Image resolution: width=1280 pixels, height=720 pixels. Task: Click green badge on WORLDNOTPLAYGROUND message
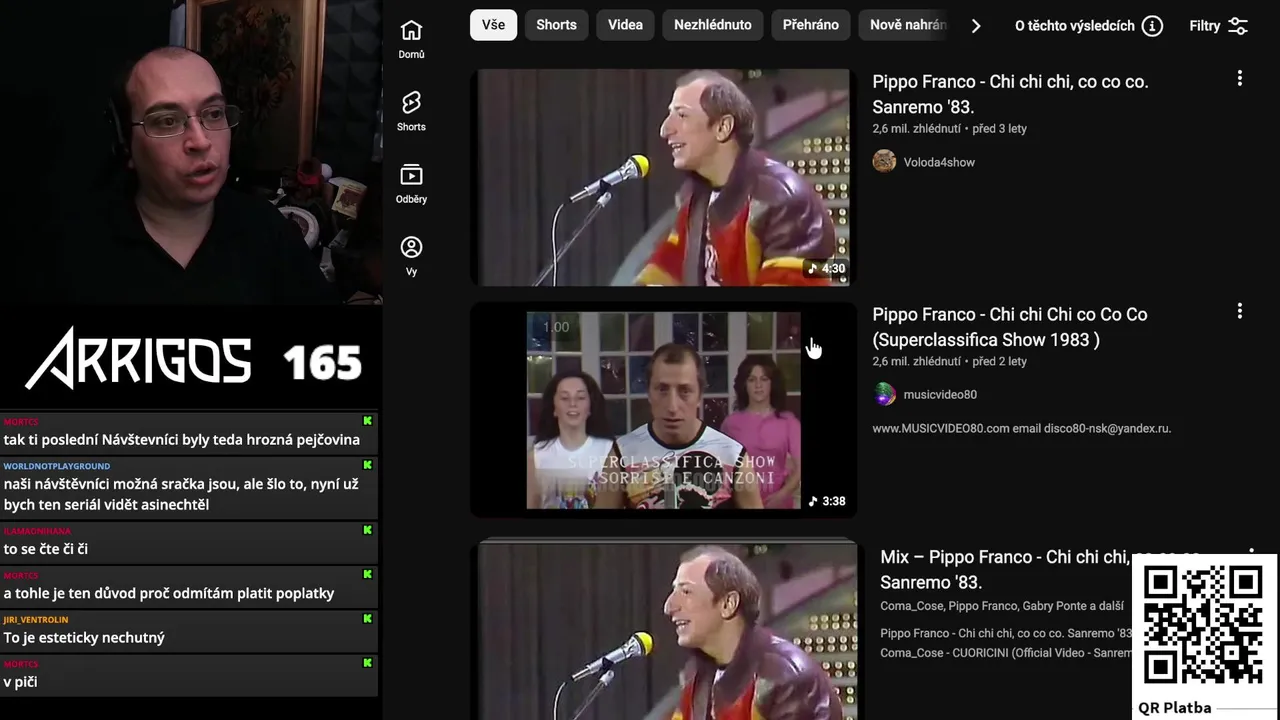(x=367, y=466)
